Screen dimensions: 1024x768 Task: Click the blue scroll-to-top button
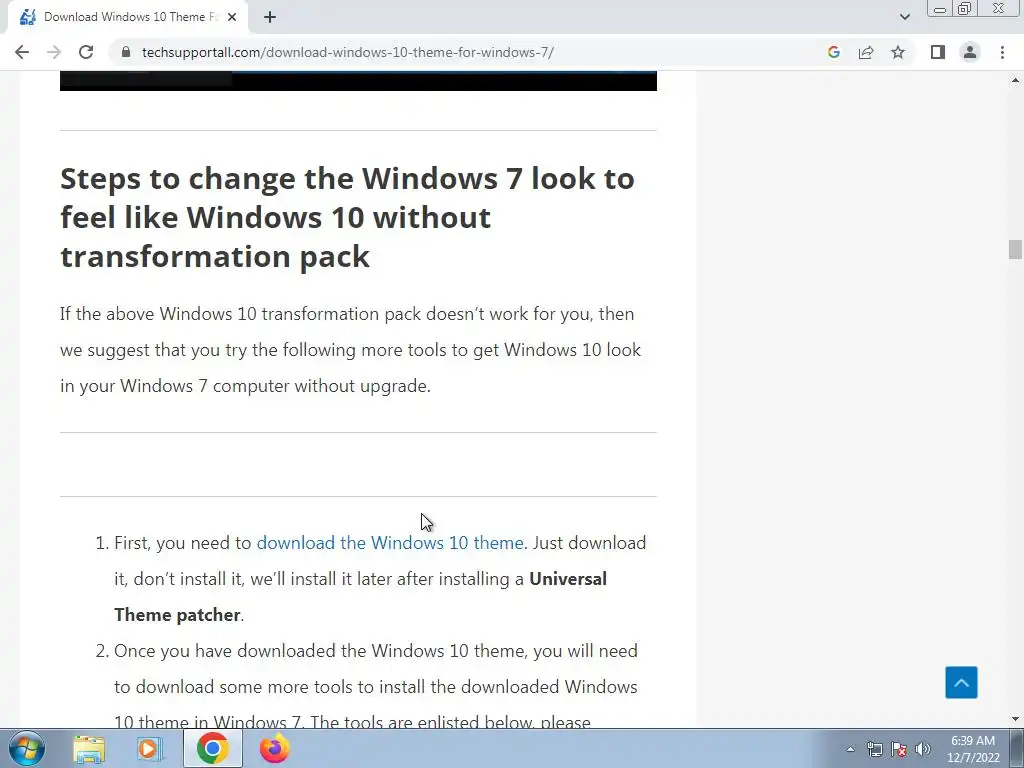click(961, 682)
